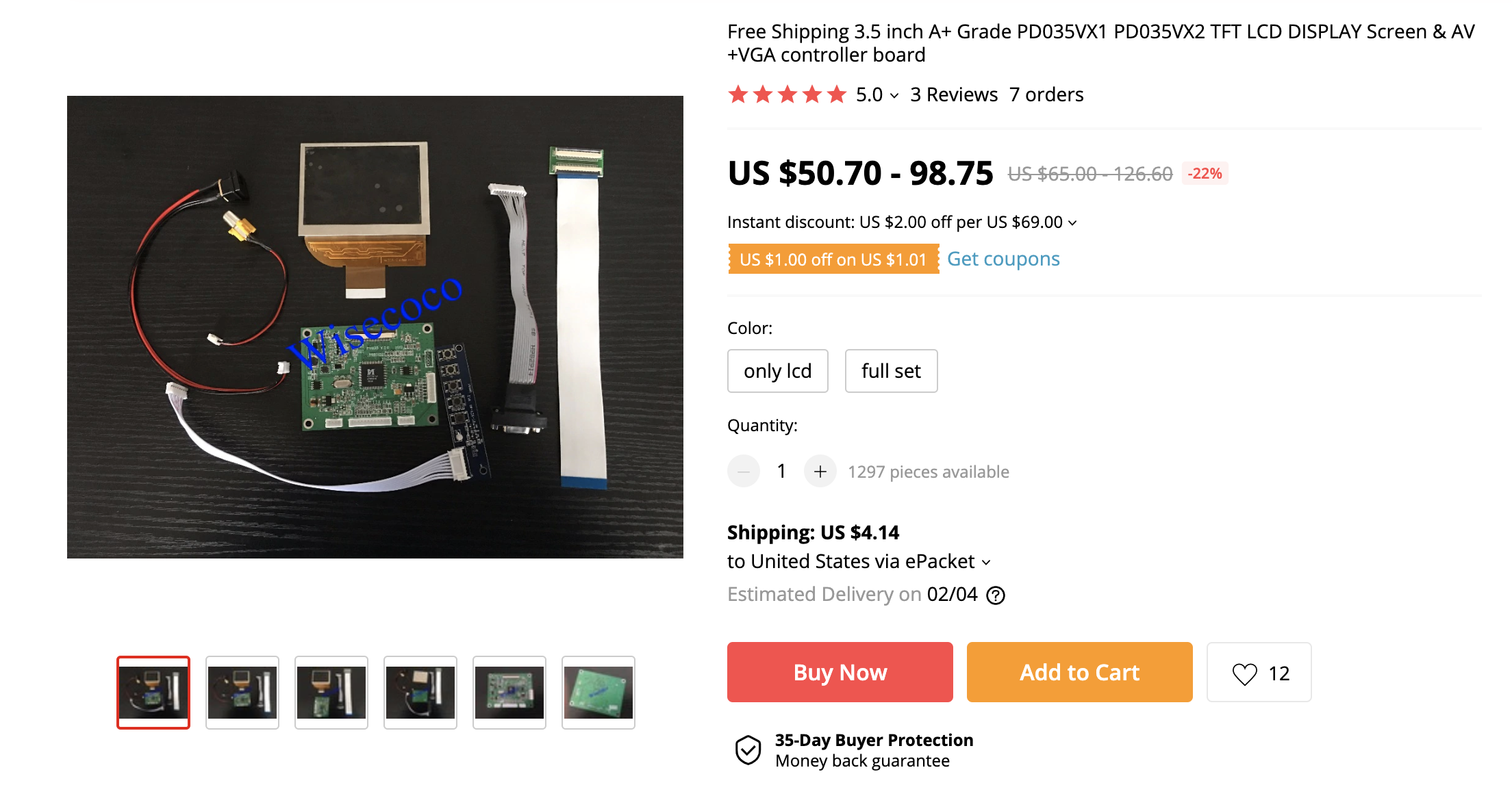Click the five-star rating icons

[787, 94]
